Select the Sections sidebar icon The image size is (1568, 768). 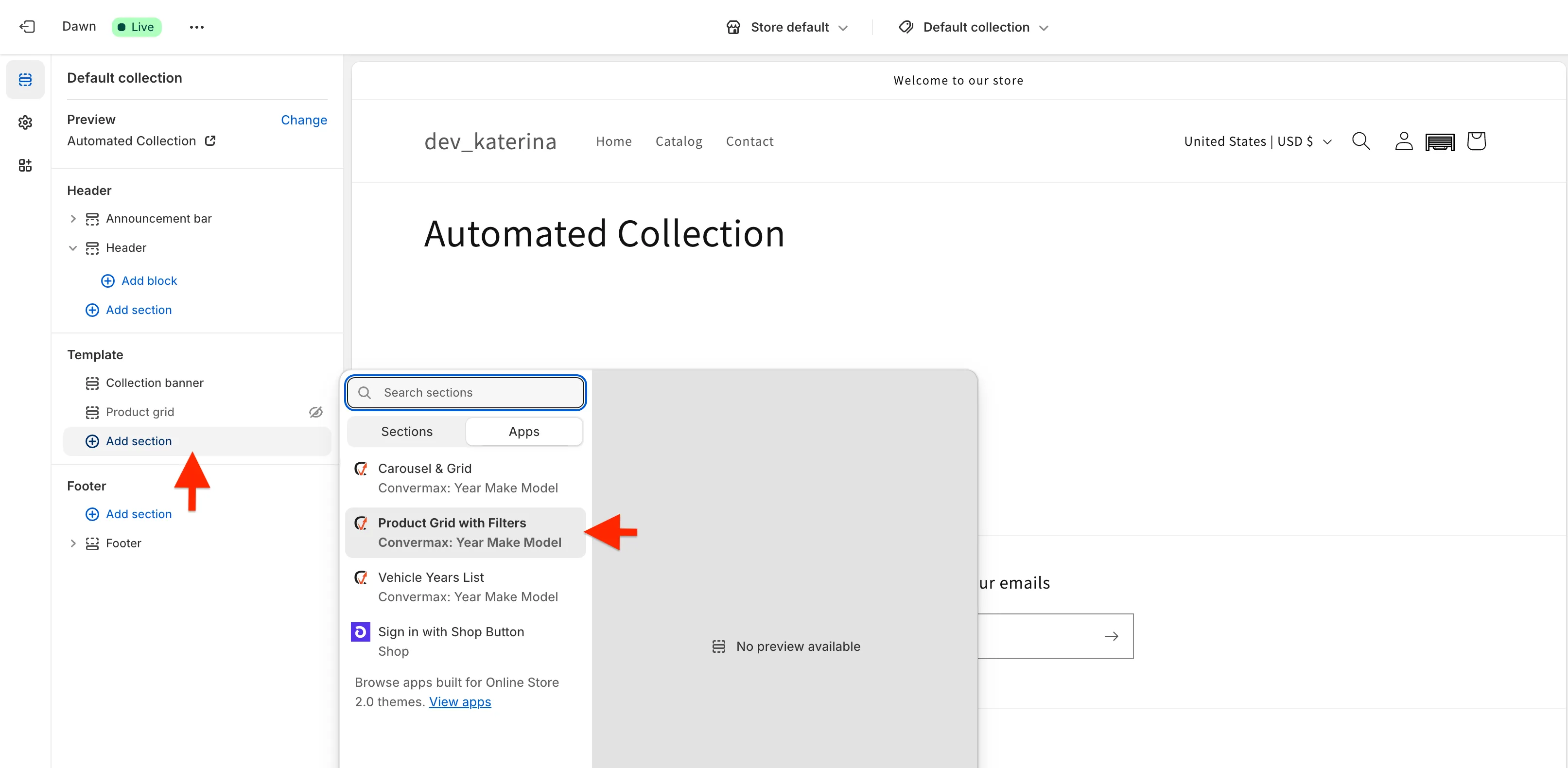tap(25, 80)
